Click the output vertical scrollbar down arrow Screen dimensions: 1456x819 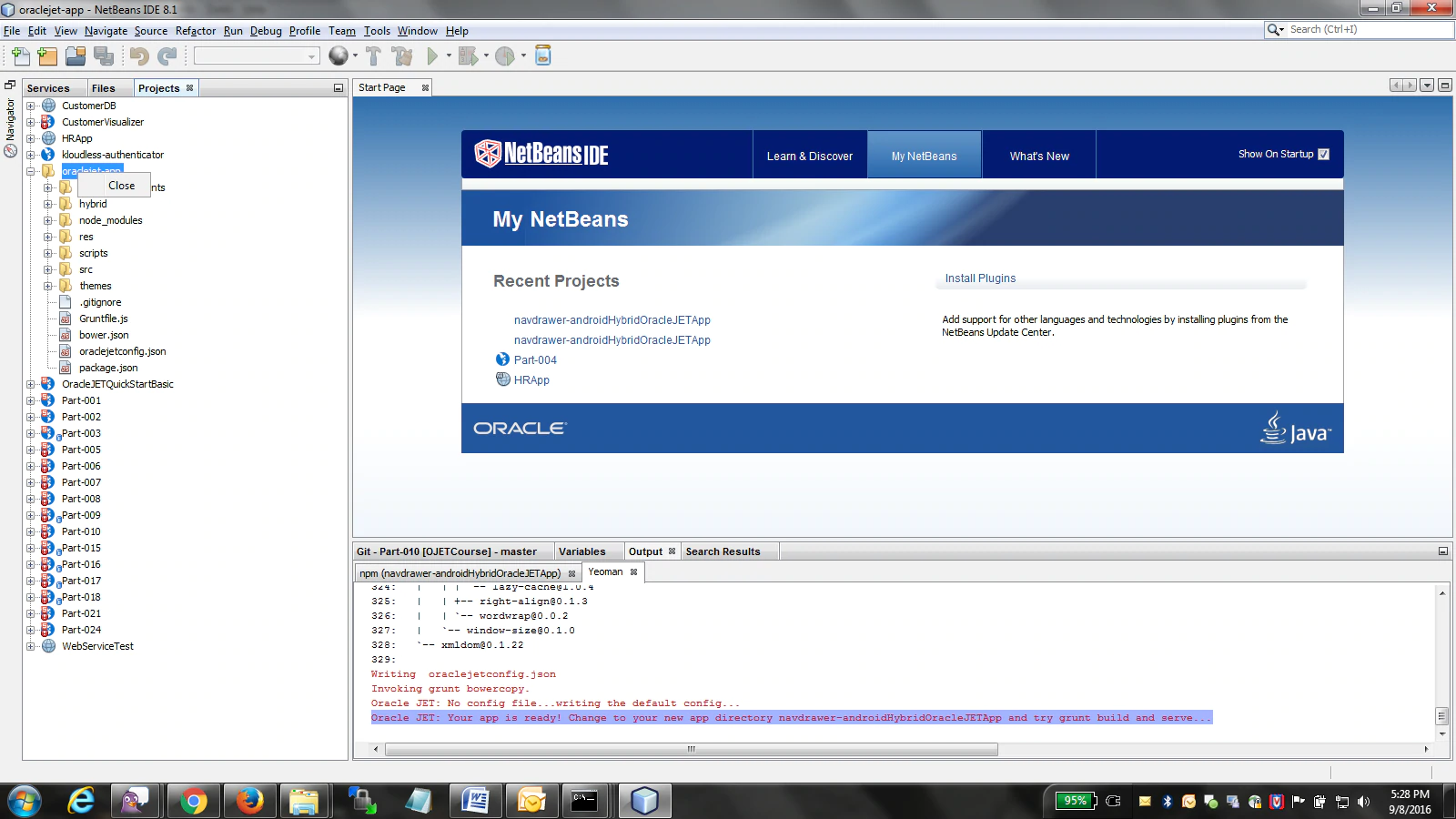tap(1441, 733)
